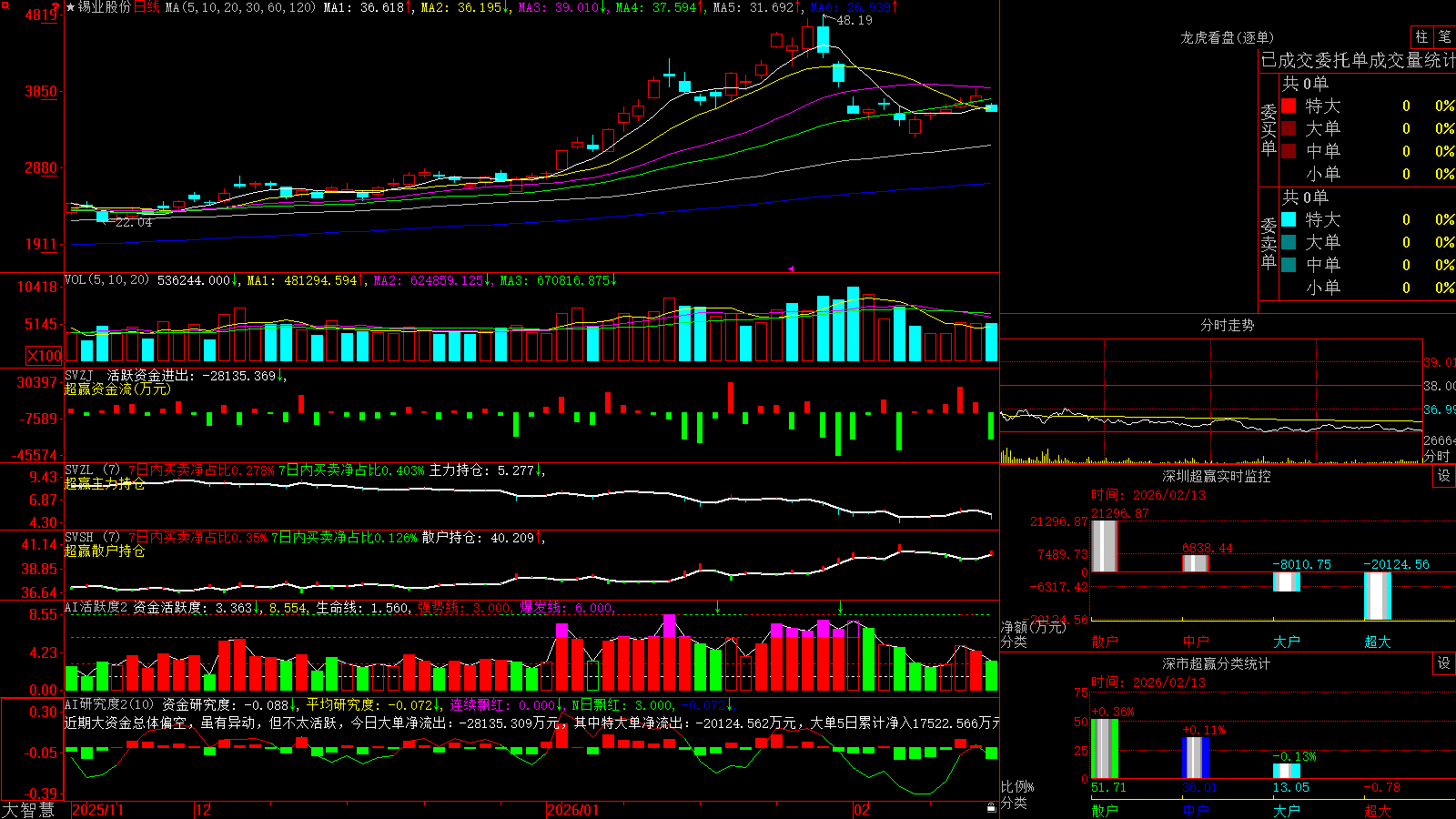Select the red 特大 buy-order legend square
The height and width of the screenshot is (819, 1456).
coord(1289,106)
